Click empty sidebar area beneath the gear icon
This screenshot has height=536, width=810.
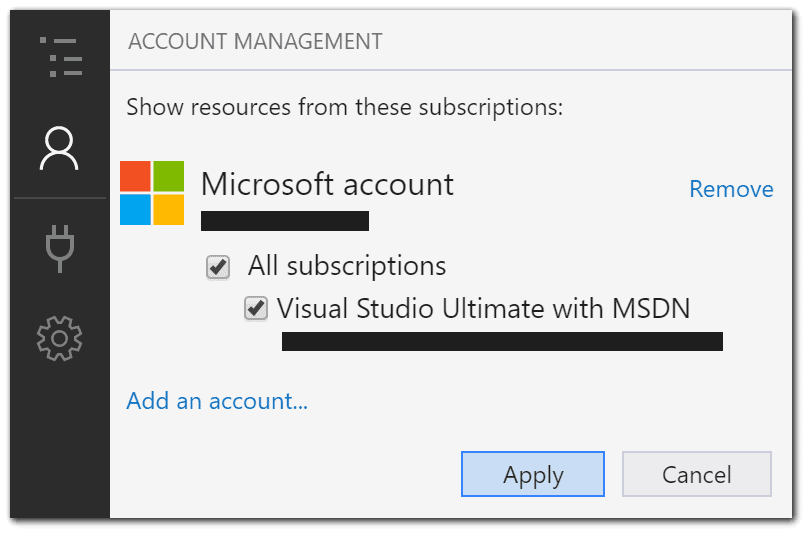click(x=59, y=440)
